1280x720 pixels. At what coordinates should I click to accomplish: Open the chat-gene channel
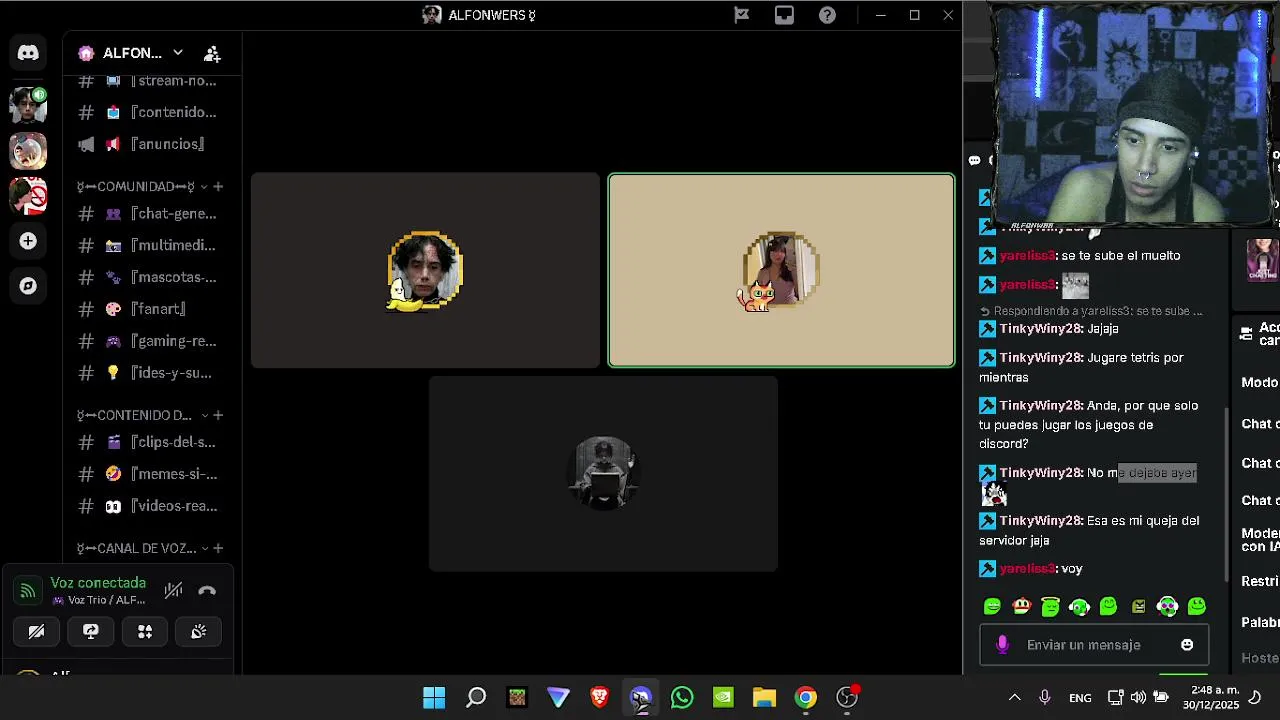(151, 213)
